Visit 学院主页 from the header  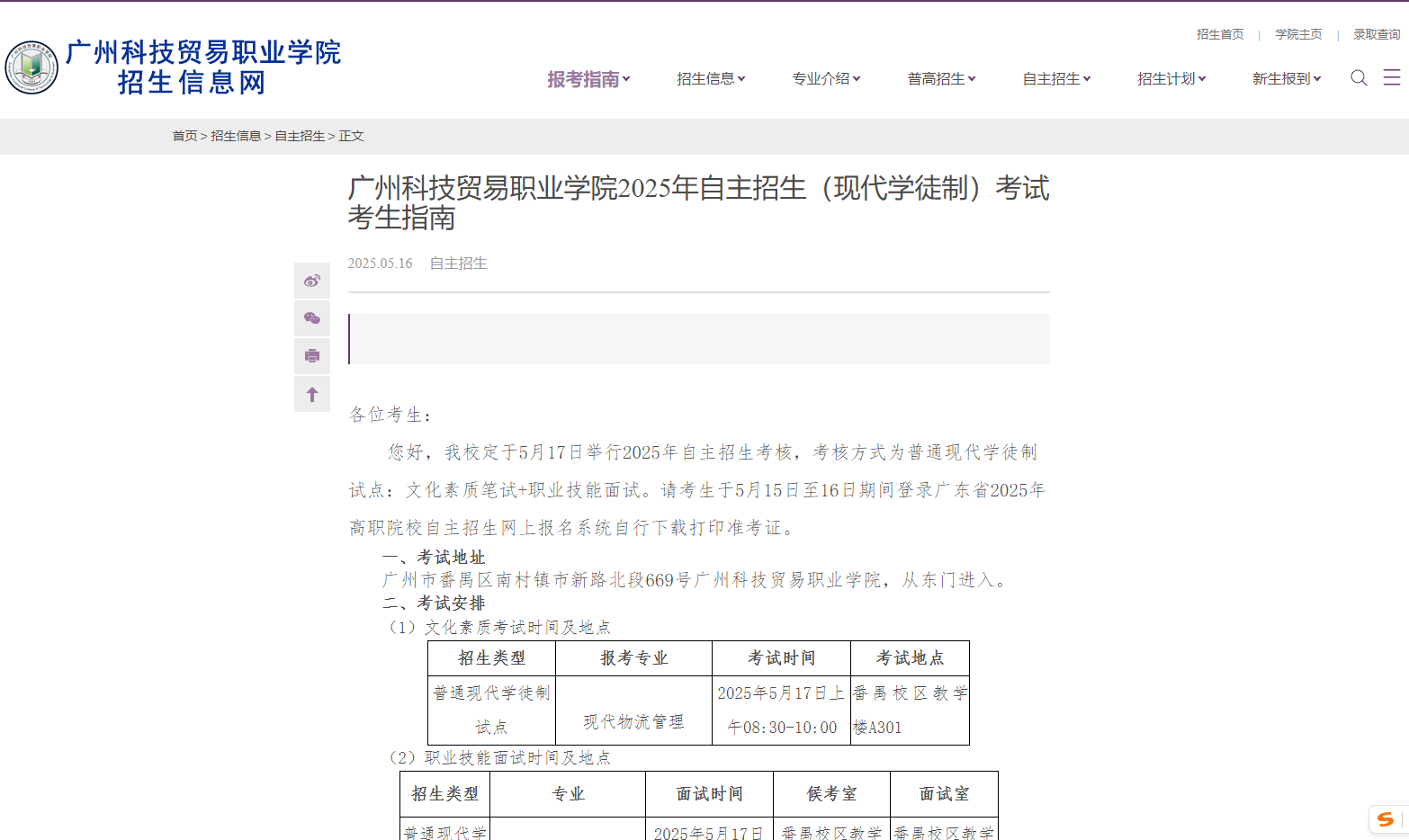tap(1298, 34)
